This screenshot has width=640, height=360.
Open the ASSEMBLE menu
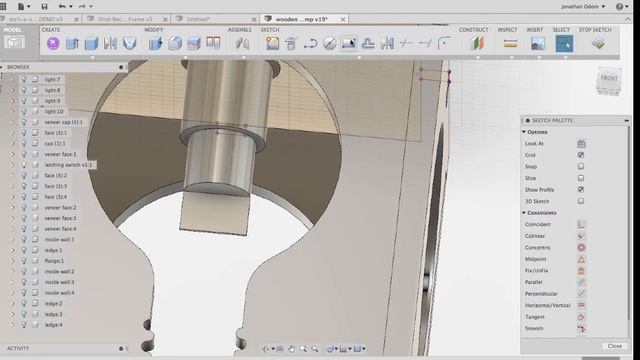pyautogui.click(x=240, y=30)
